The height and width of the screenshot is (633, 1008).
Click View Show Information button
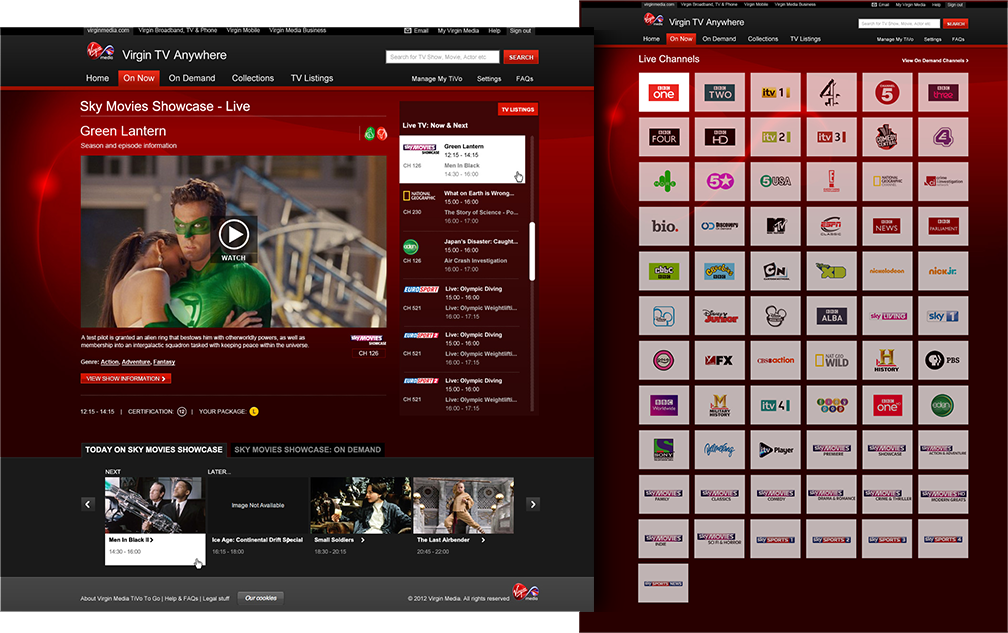[125, 379]
